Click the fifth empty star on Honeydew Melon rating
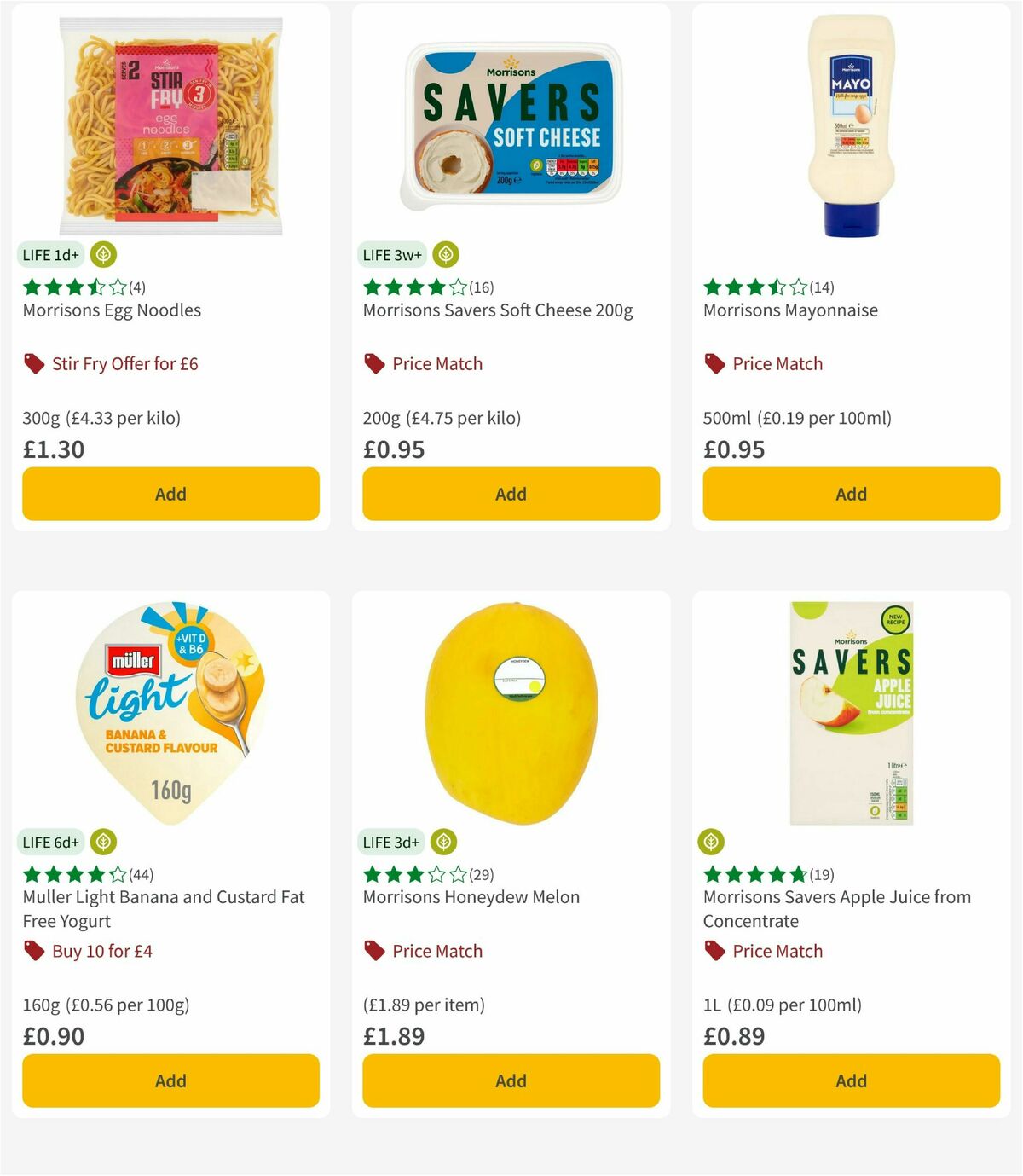The image size is (1023, 1176). [458, 874]
